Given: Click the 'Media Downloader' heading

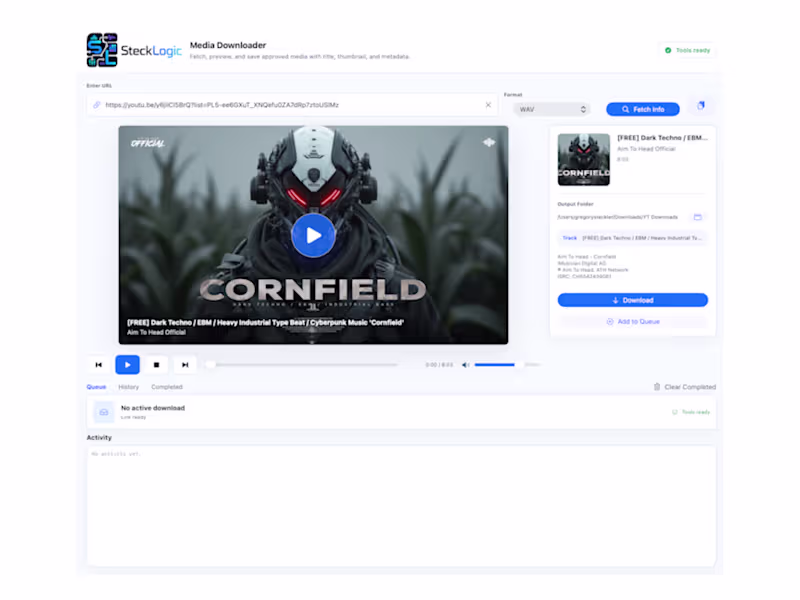Looking at the screenshot, I should (x=228, y=45).
